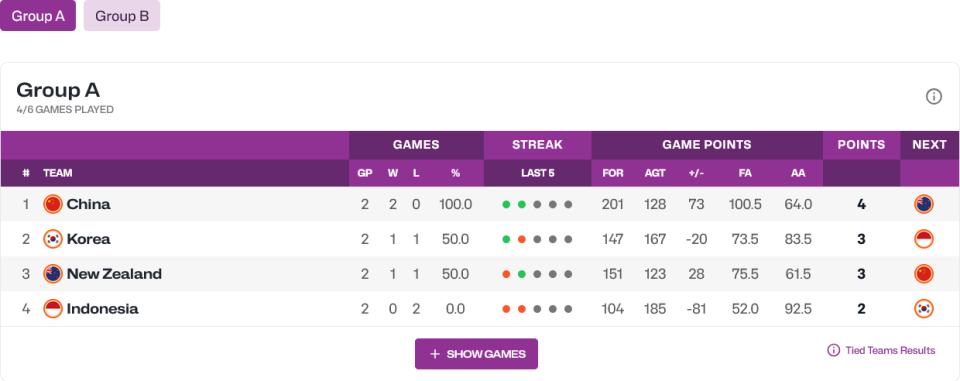Click the 4/6 GAMES PLAYED label
The image size is (960, 381).
pos(65,110)
